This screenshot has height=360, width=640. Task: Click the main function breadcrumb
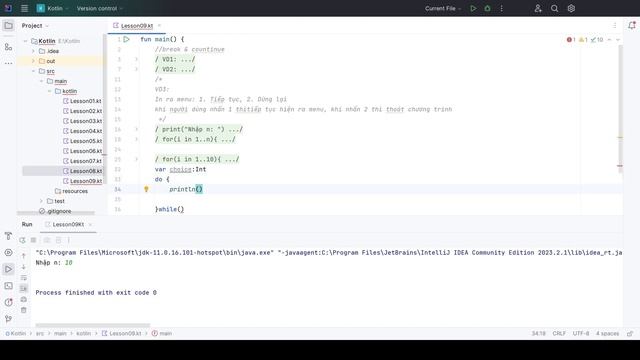(162, 333)
